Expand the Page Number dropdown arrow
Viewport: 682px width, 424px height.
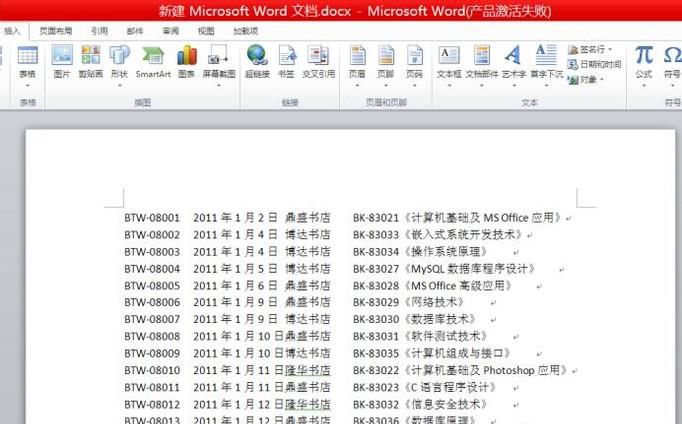pyautogui.click(x=415, y=86)
